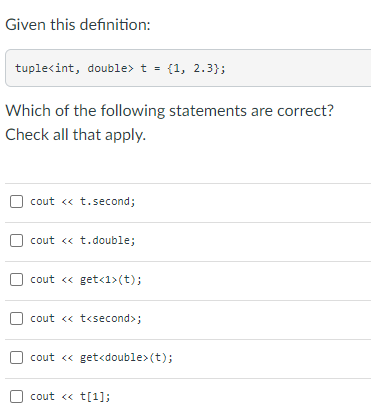This screenshot has height=413, width=371.
Task: Check the box for cout << t.second
Action: (x=16, y=201)
